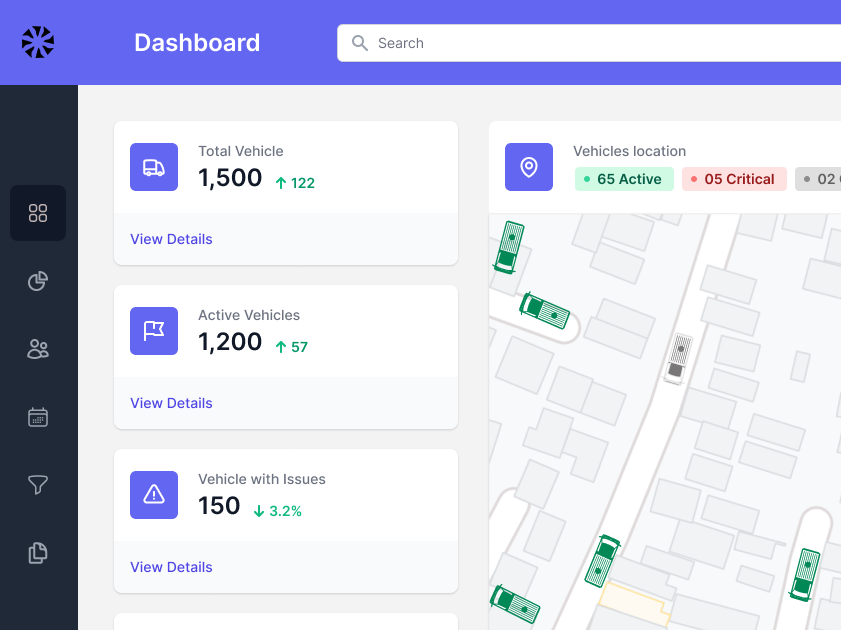This screenshot has height=630, width=841.
Task: Open the documents icon at sidebar bottom
Action: pyautogui.click(x=37, y=553)
